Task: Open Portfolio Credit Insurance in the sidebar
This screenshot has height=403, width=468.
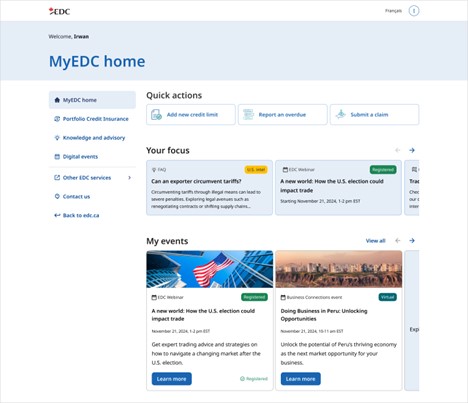Action: [92, 119]
